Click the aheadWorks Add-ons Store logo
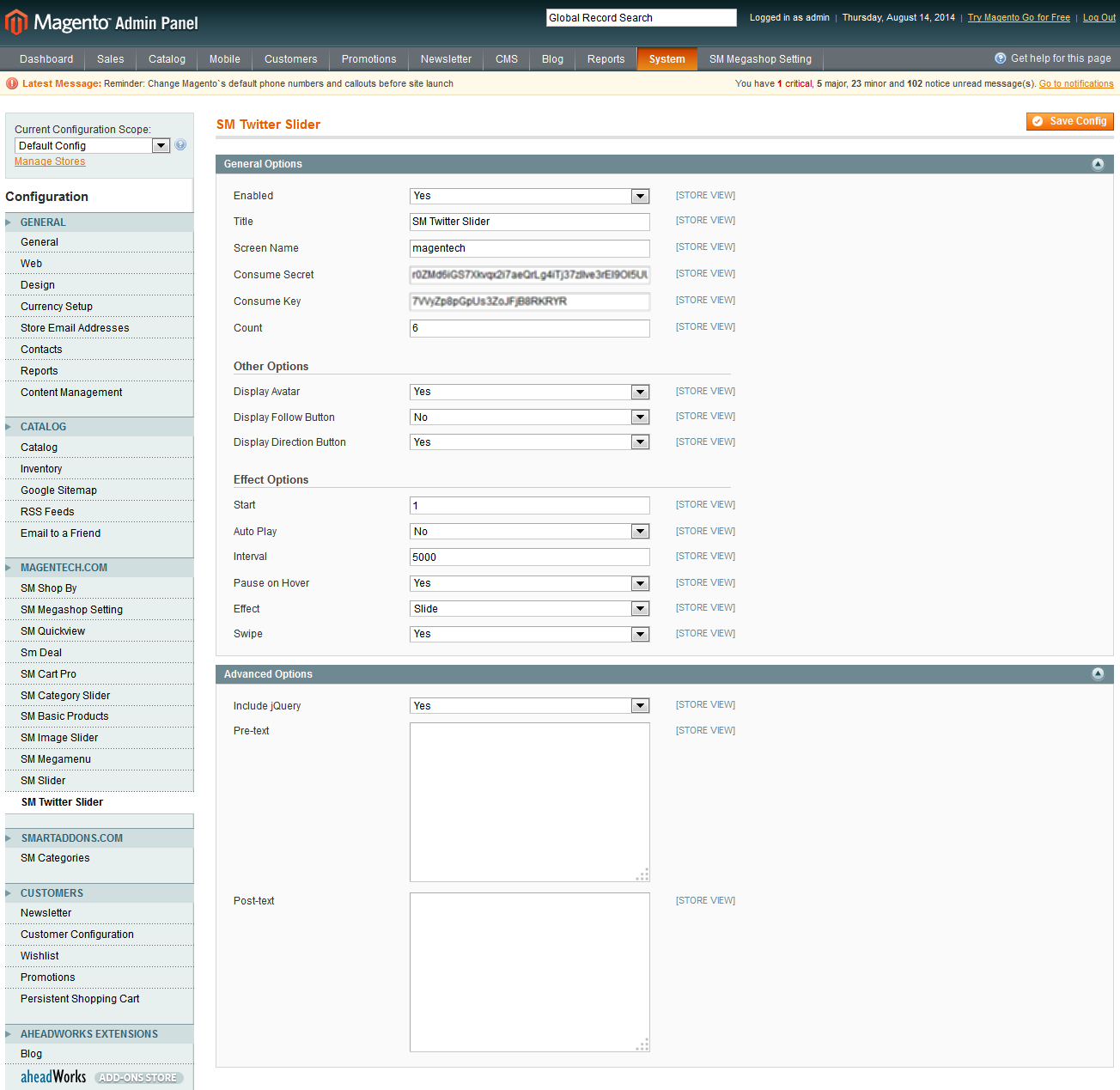Viewport: 1120px width, 1090px height. [100, 1076]
